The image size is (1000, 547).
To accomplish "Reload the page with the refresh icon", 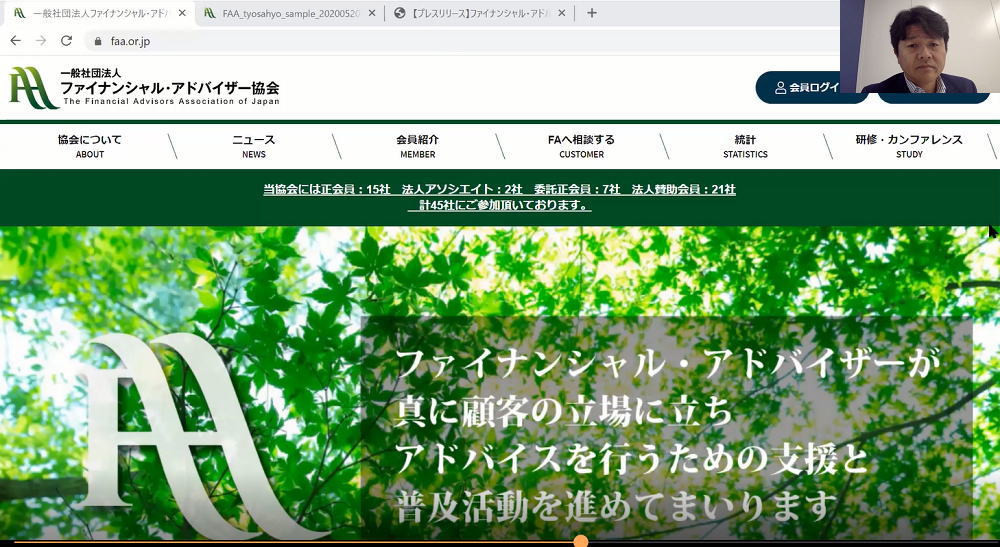I will (x=66, y=41).
